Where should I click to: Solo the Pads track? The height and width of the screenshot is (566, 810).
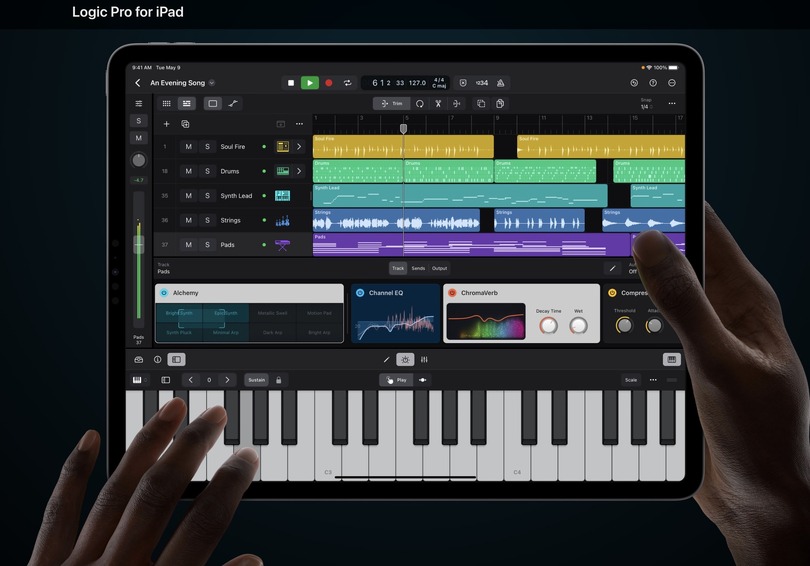[x=207, y=245]
